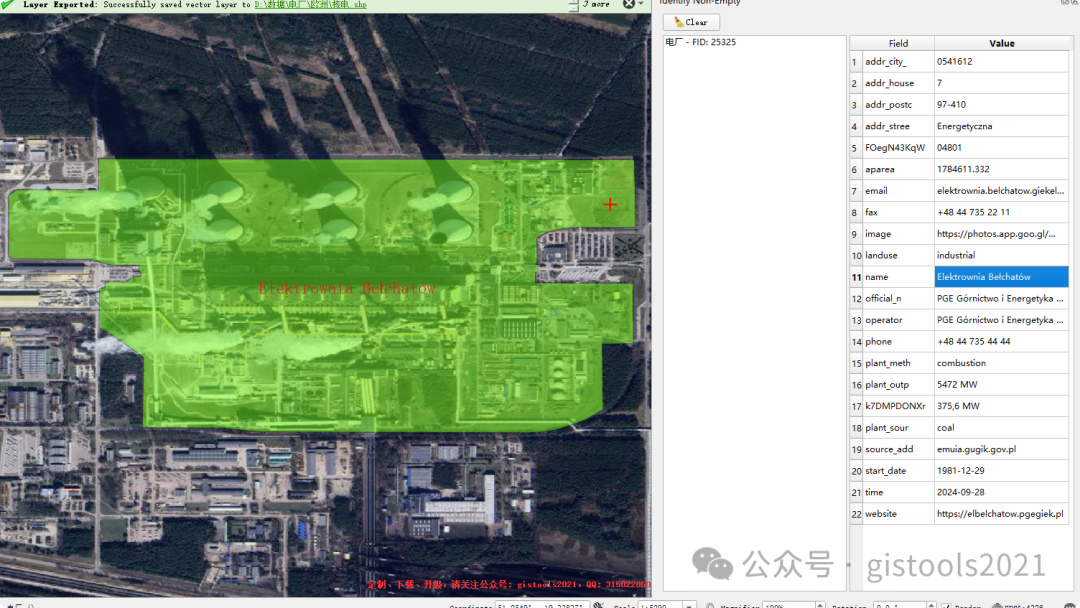
Task: Click the red Elektrownia Bełchatów map label
Action: [x=346, y=289]
